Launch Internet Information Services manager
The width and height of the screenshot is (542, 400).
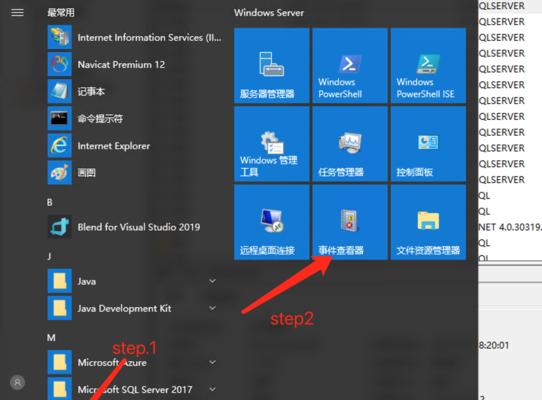pos(135,37)
